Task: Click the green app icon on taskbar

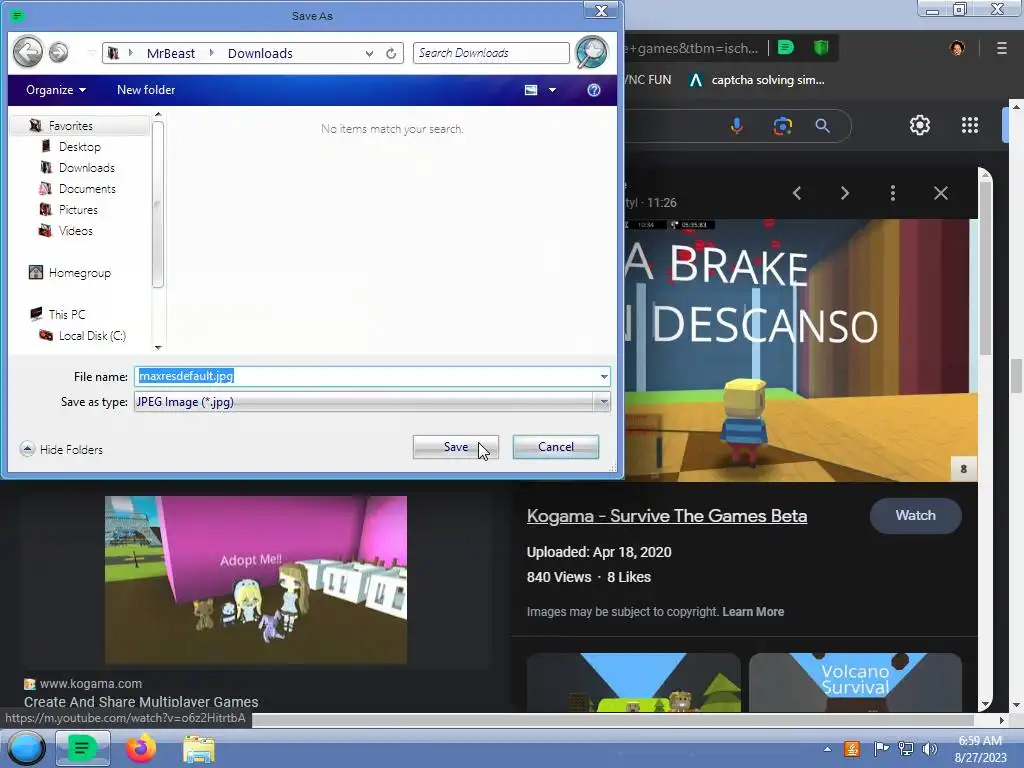Action: (82, 748)
